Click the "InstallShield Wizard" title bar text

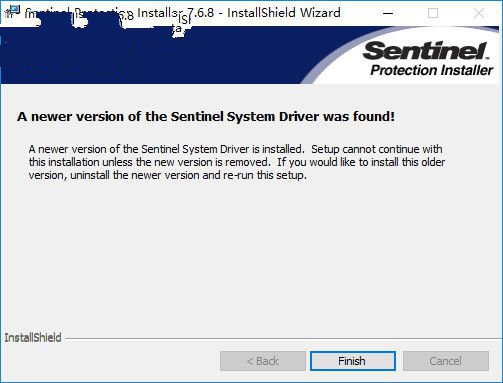coord(284,13)
